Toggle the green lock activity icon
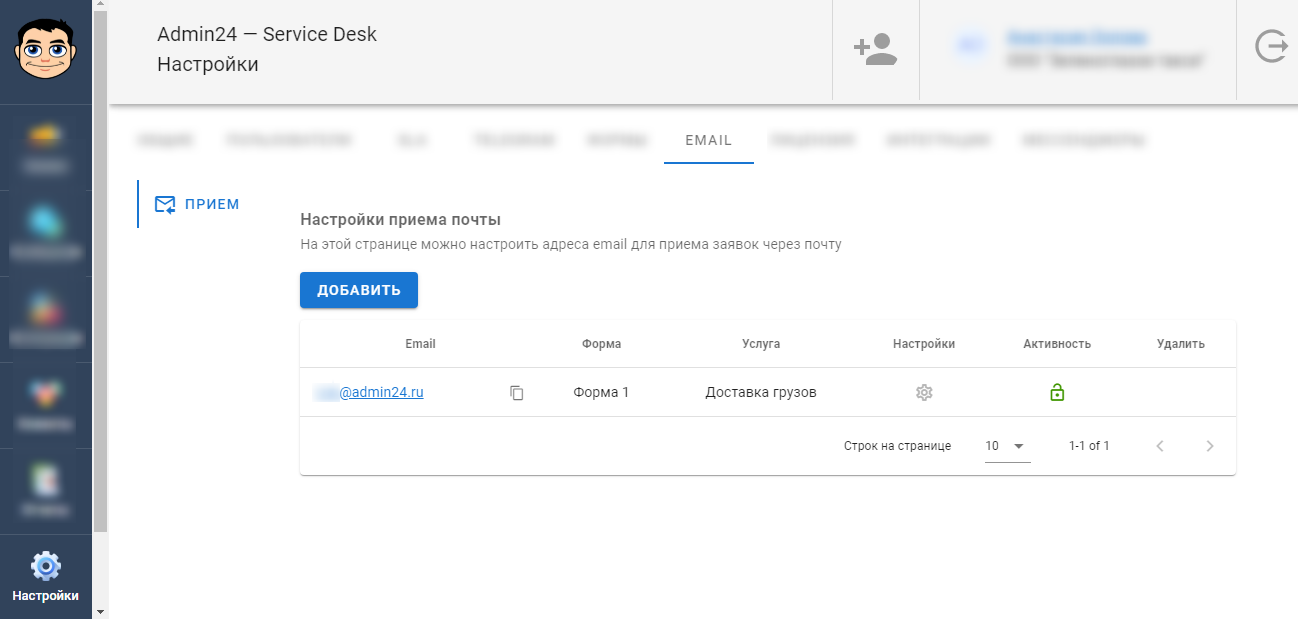This screenshot has width=1298, height=619. (x=1057, y=393)
